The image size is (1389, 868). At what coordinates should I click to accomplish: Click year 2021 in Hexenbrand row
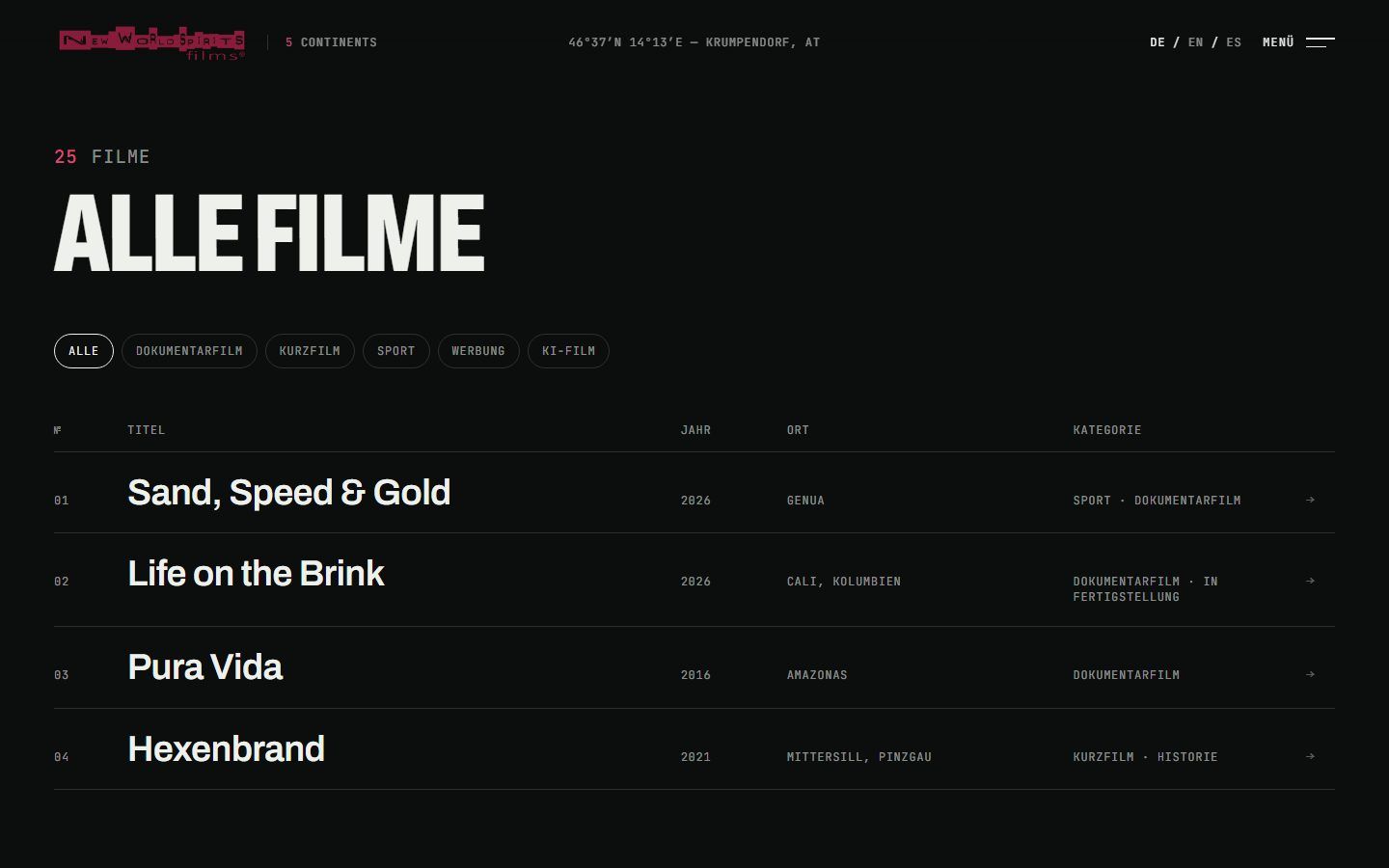pyautogui.click(x=695, y=757)
